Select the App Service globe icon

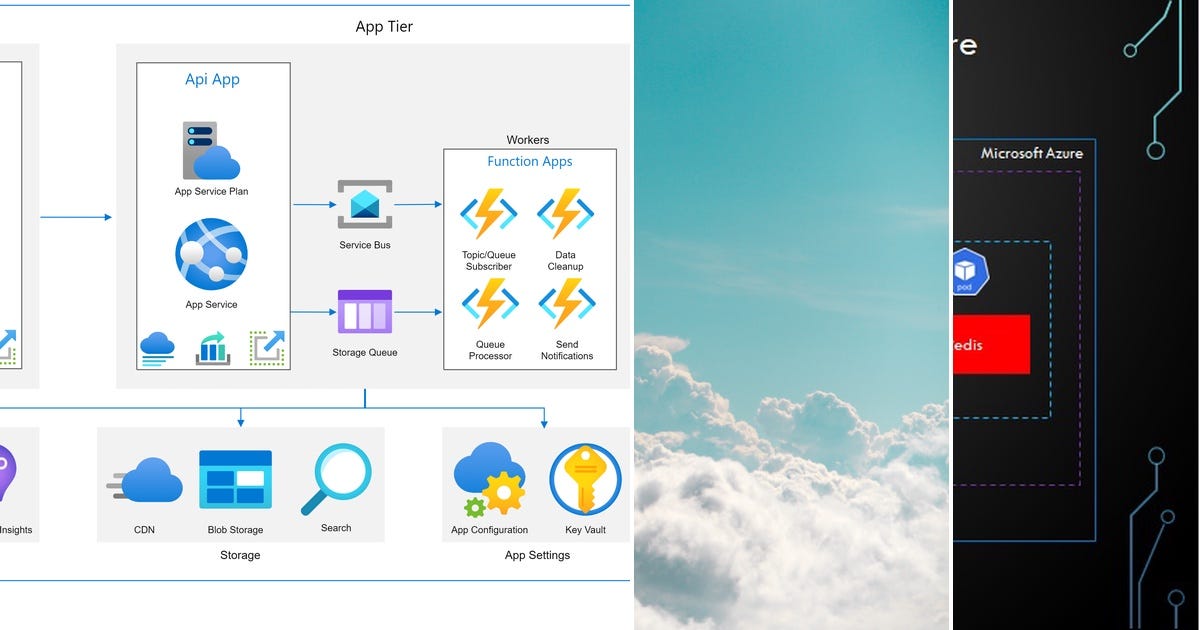click(x=211, y=254)
